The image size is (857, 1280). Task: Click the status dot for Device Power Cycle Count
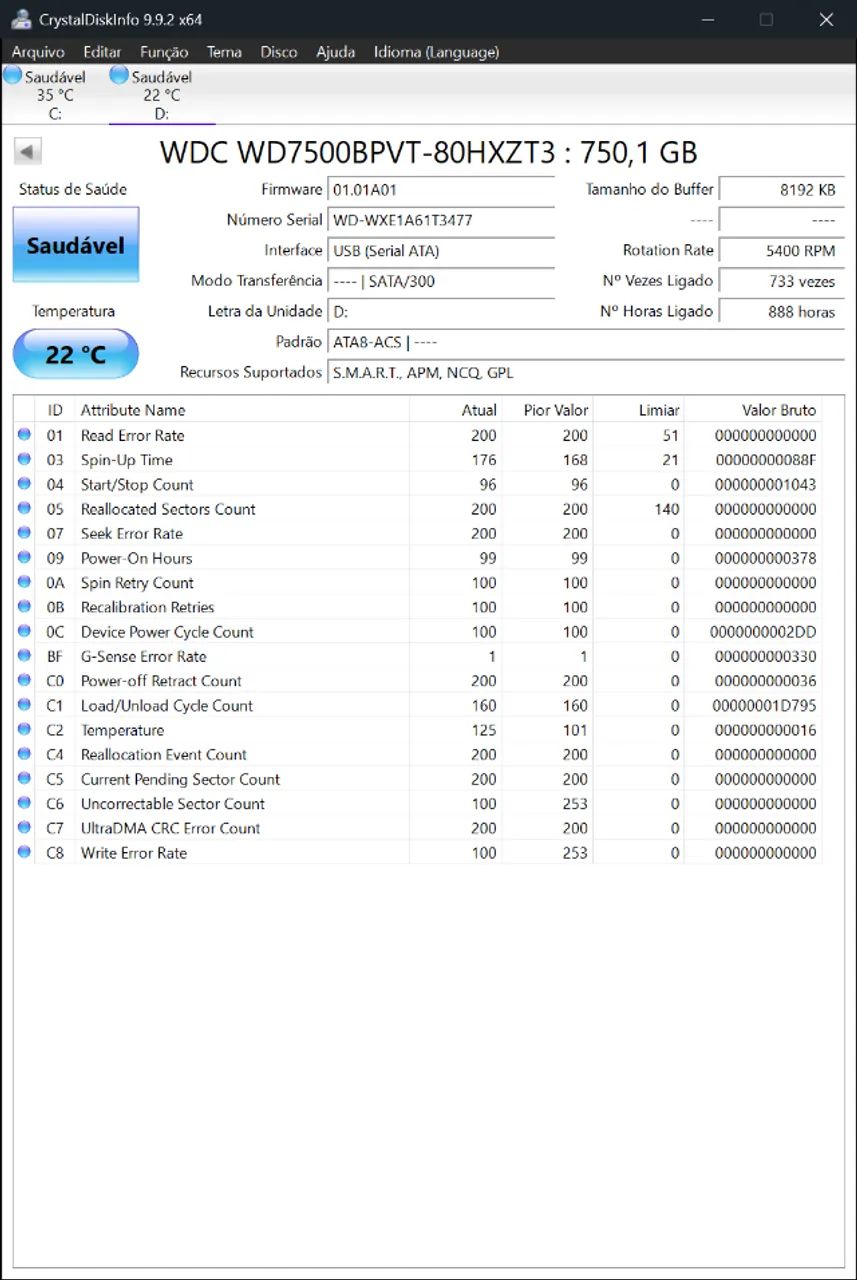click(24, 631)
